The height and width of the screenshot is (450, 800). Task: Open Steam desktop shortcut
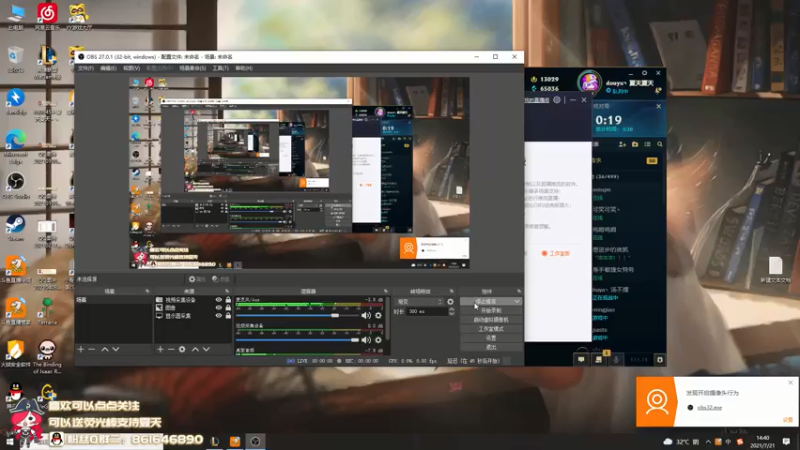pos(15,228)
